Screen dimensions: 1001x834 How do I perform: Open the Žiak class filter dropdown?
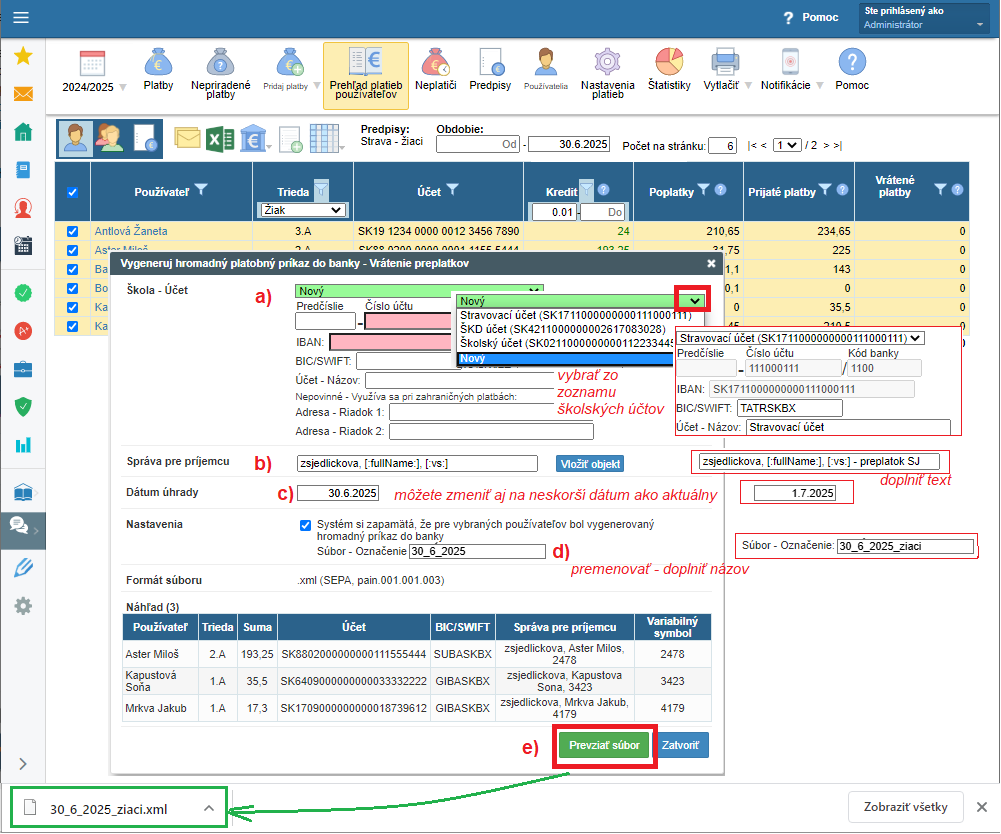click(301, 210)
